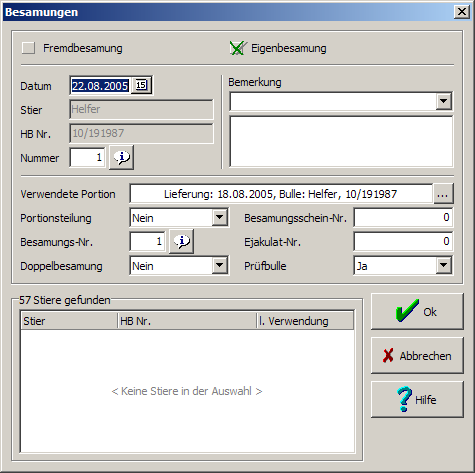Toggle the Eigenbesamung checkbox
This screenshot has height=473, width=475.
[238, 48]
